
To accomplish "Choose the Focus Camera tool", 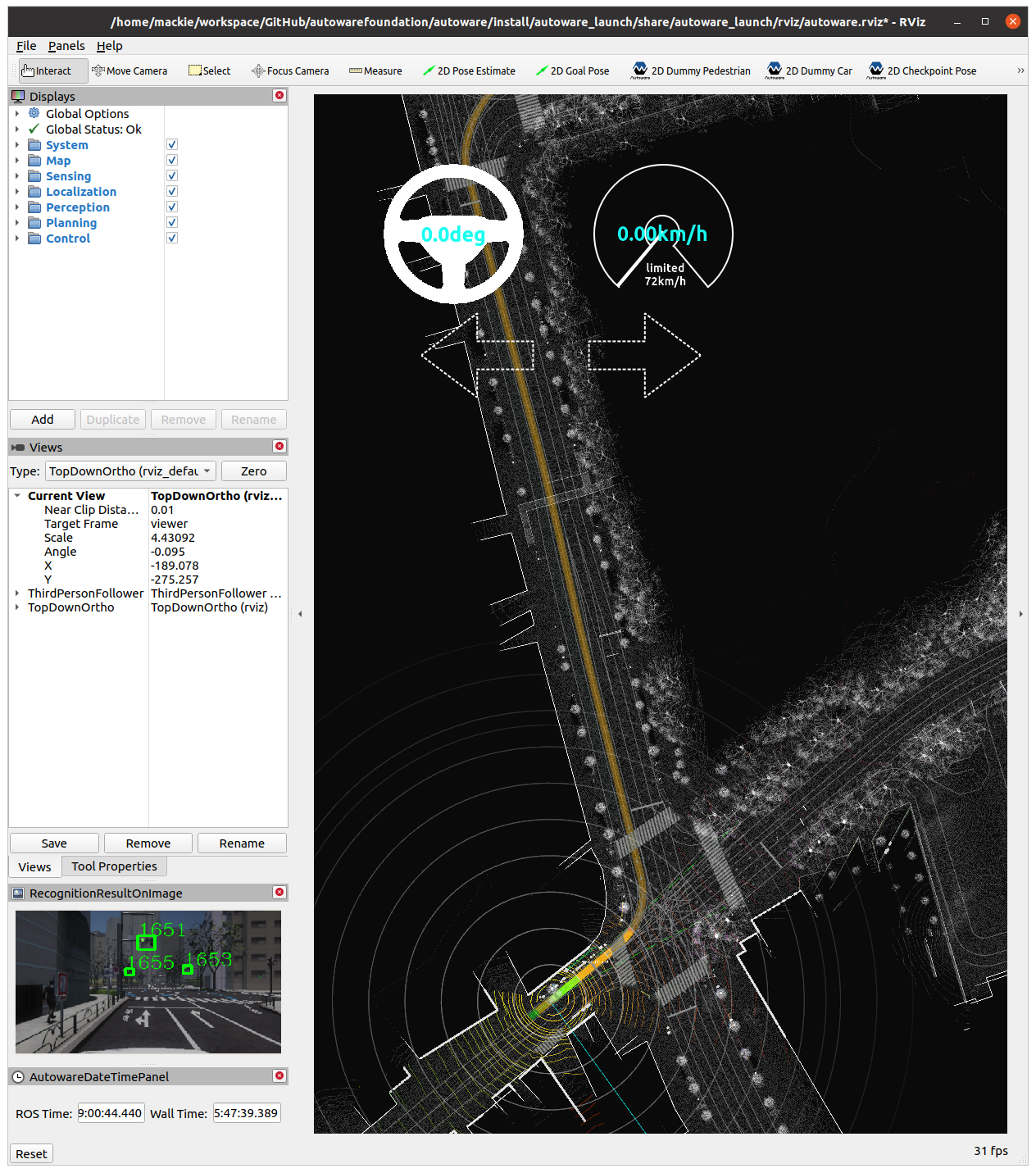I will (x=290, y=71).
